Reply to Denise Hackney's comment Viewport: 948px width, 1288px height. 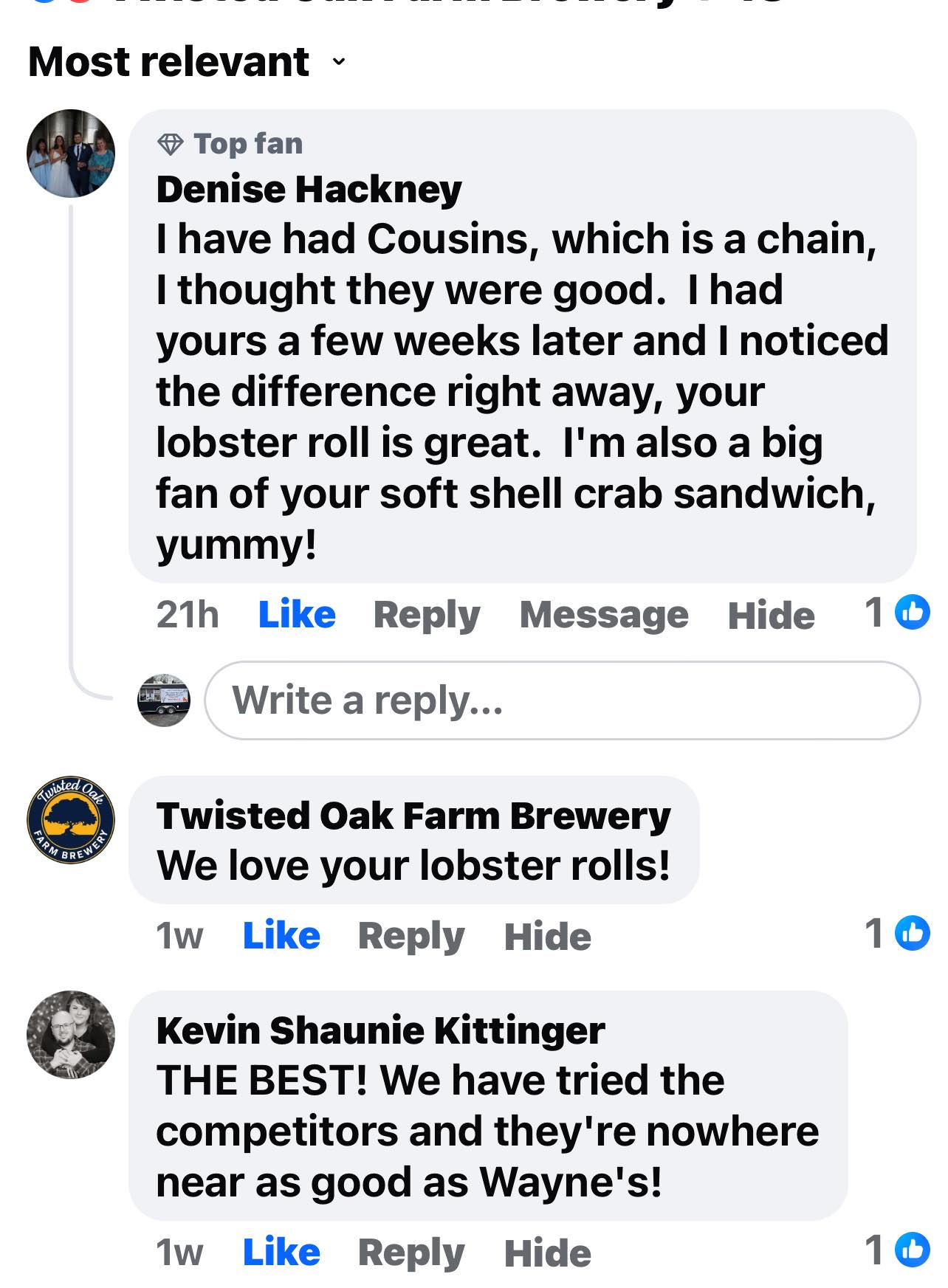click(427, 615)
